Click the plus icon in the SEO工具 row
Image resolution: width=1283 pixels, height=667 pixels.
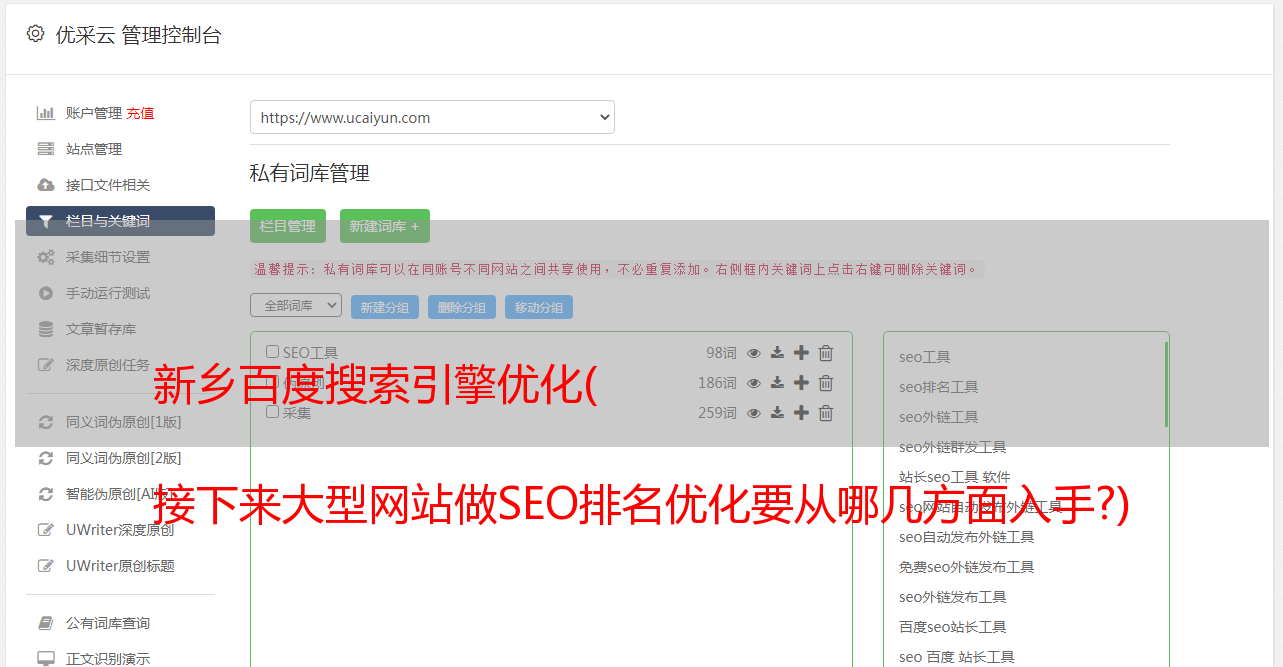tap(801, 353)
